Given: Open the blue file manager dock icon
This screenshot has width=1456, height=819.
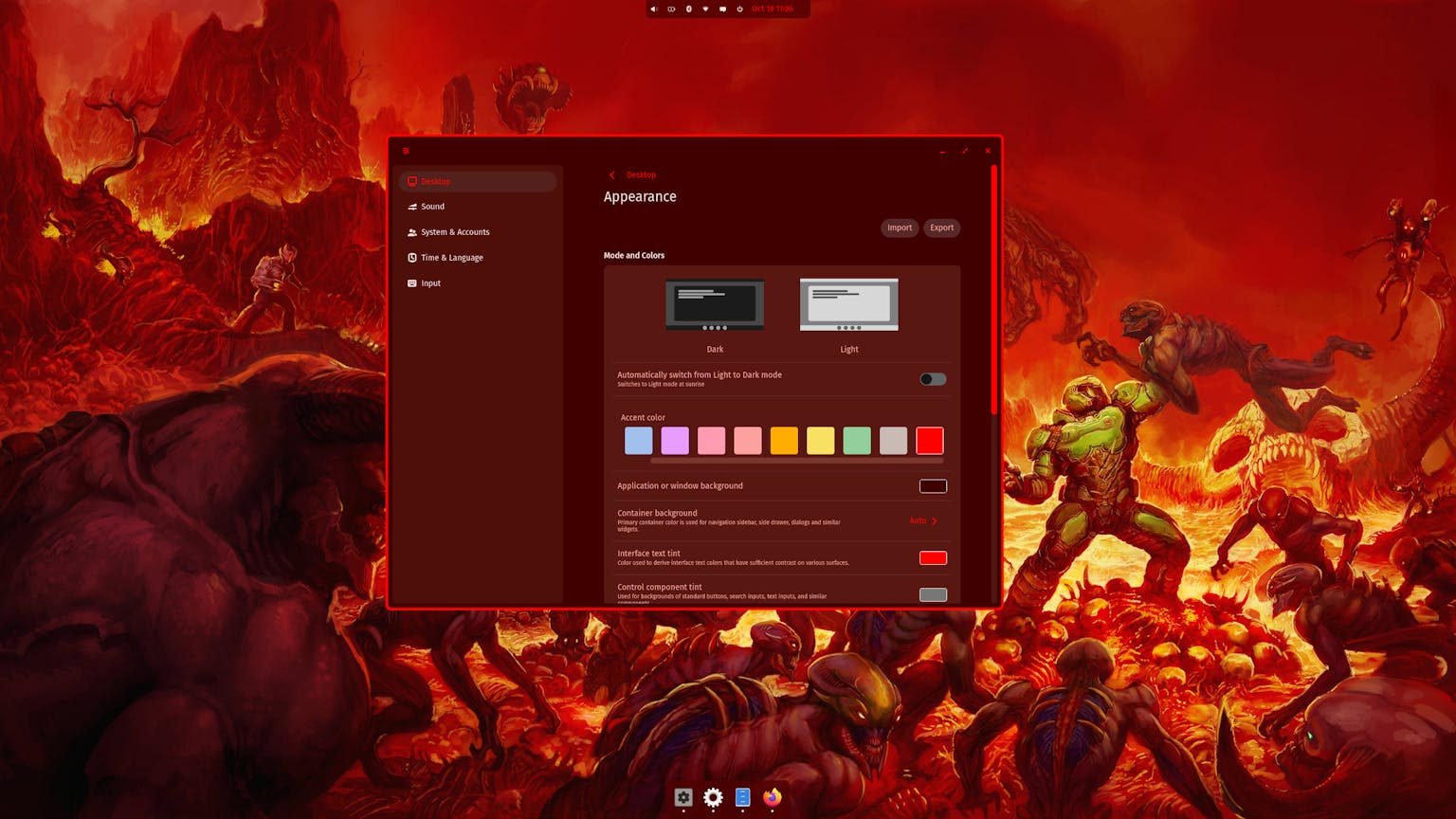Looking at the screenshot, I should pos(742,797).
